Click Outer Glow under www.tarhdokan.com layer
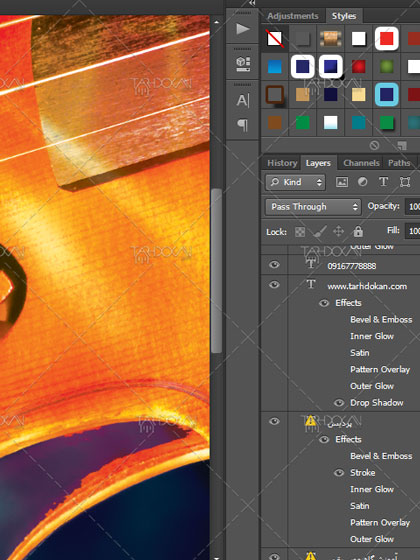The height and width of the screenshot is (560, 420). (x=372, y=386)
